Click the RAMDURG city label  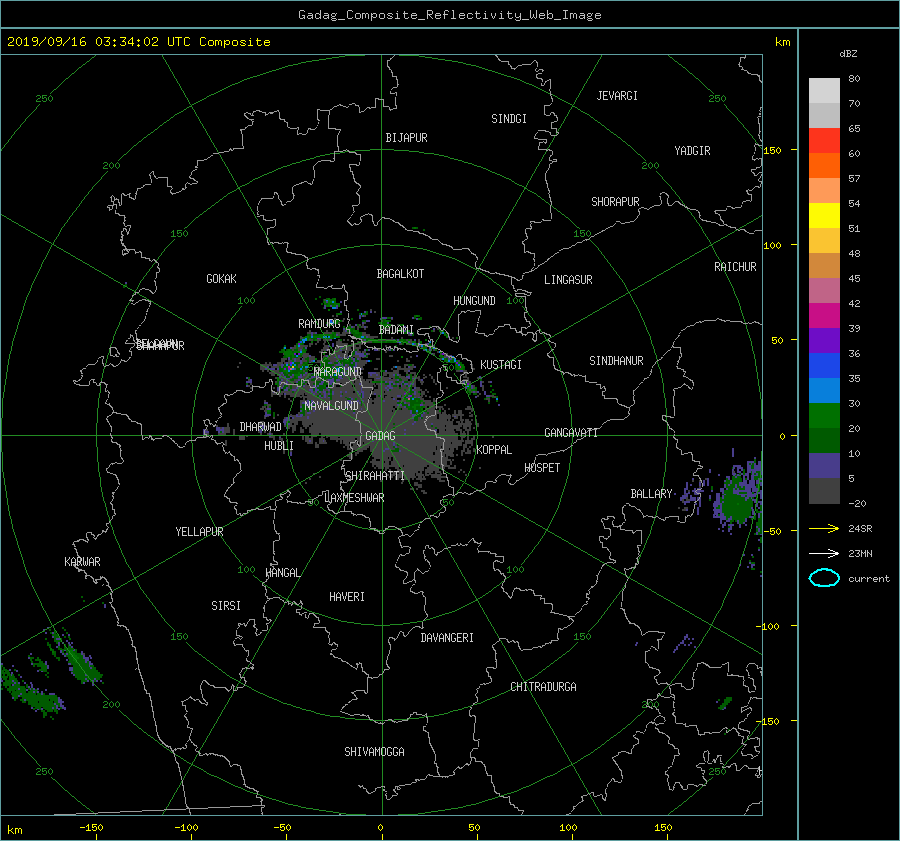point(319,324)
